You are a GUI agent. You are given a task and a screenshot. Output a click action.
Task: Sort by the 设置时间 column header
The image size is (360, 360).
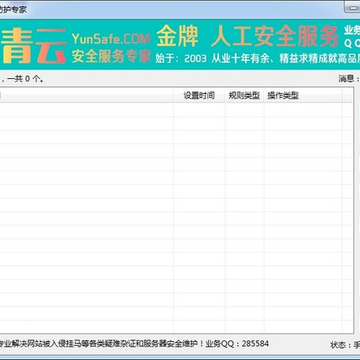[199, 96]
